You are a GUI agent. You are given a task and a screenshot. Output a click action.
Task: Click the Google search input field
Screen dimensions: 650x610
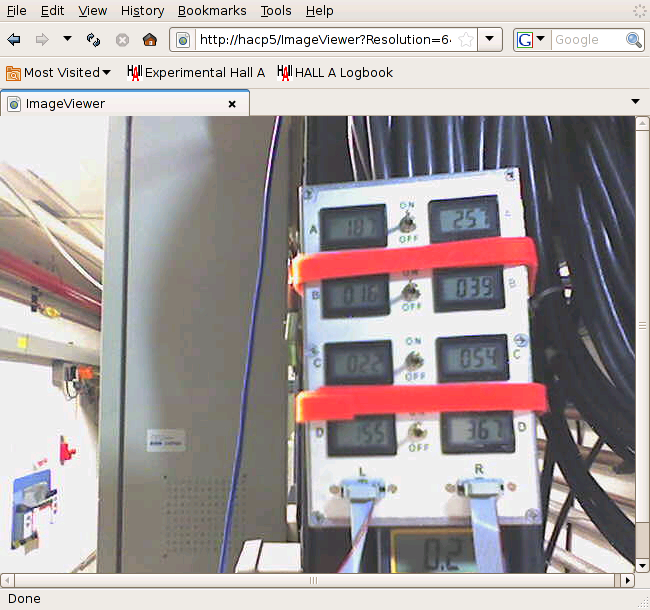588,40
